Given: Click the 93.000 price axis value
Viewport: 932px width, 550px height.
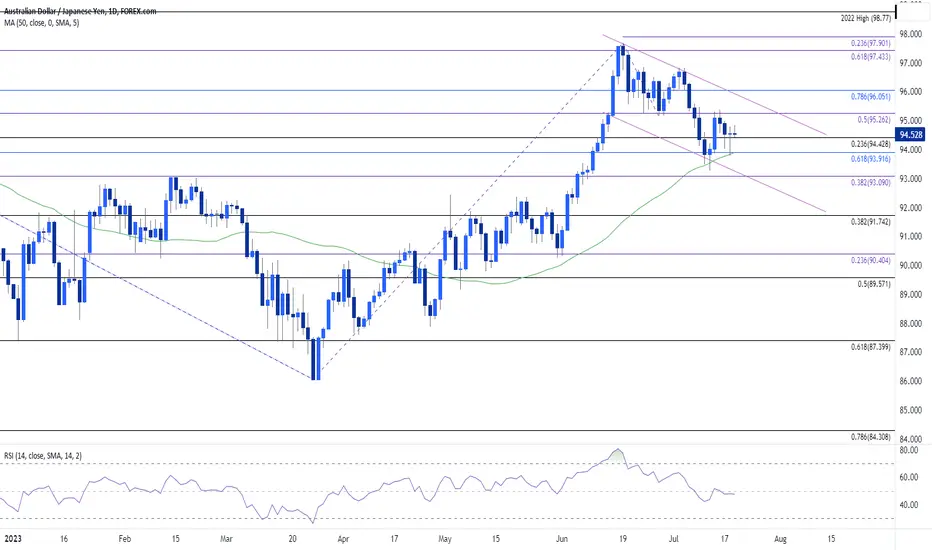Looking at the screenshot, I should point(911,178).
